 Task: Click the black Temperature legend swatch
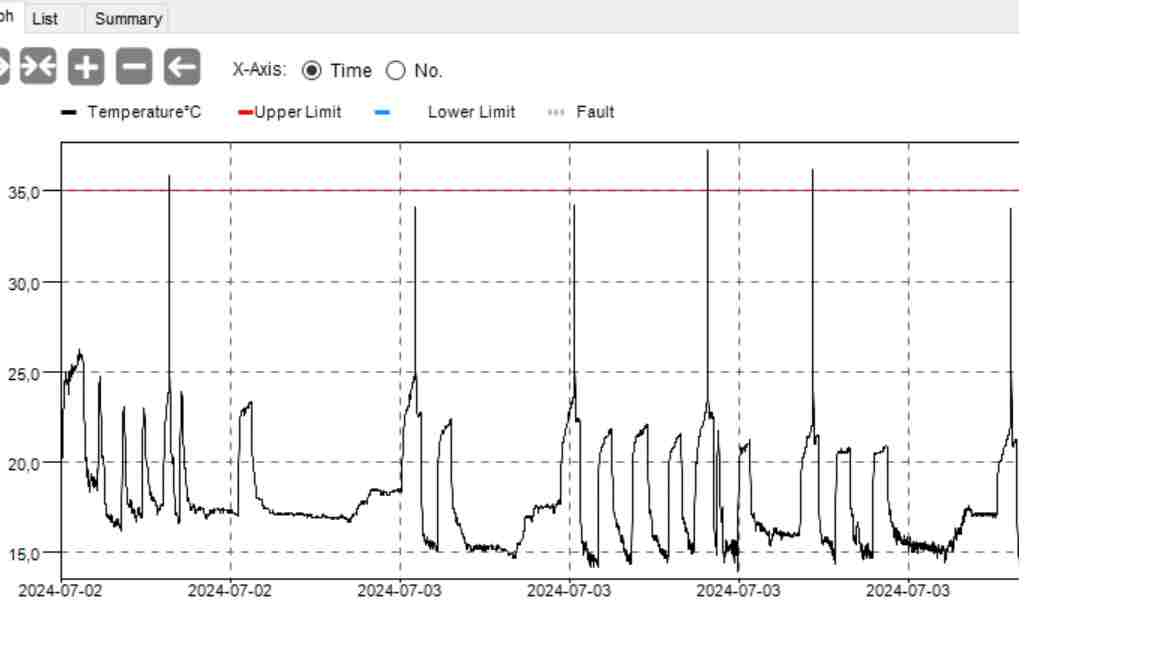click(68, 112)
